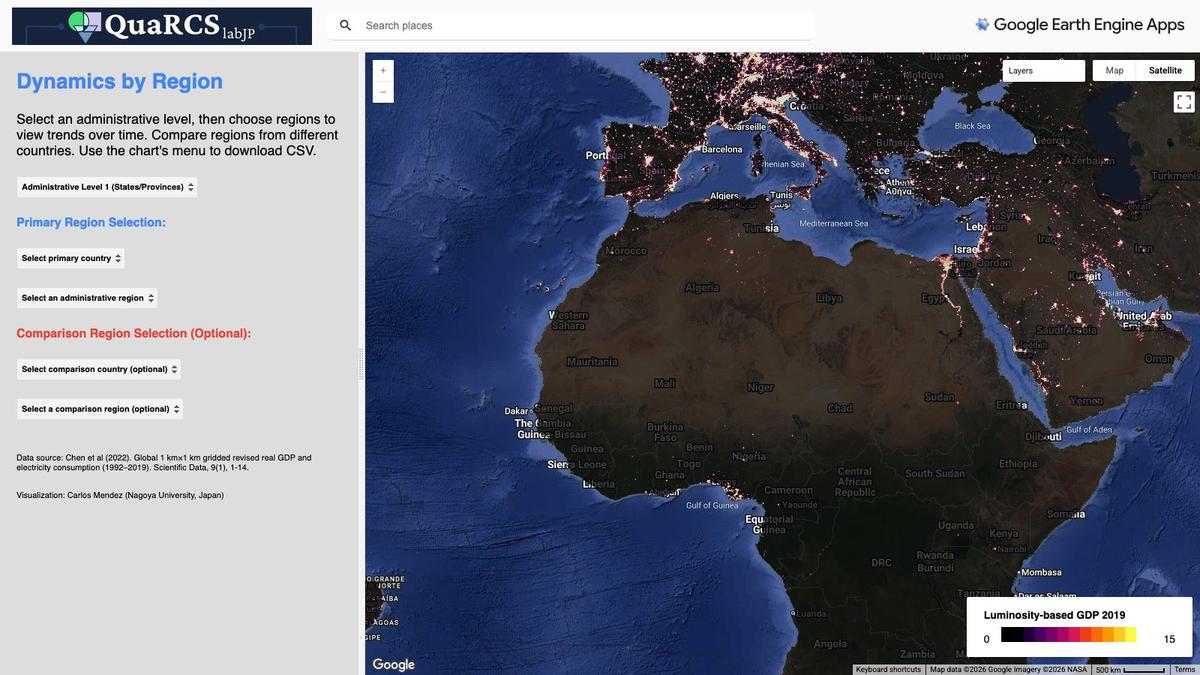Open Keyboard shortcuts
Image resolution: width=1200 pixels, height=675 pixels.
point(889,669)
